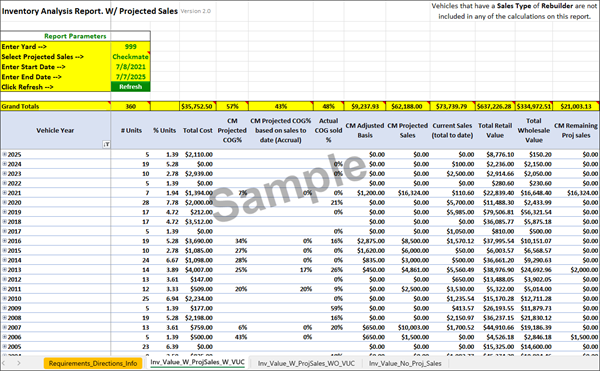This screenshot has height=371, width=600.
Task: Click Grand Totals value $21,003.13
Action: [x=576, y=106]
